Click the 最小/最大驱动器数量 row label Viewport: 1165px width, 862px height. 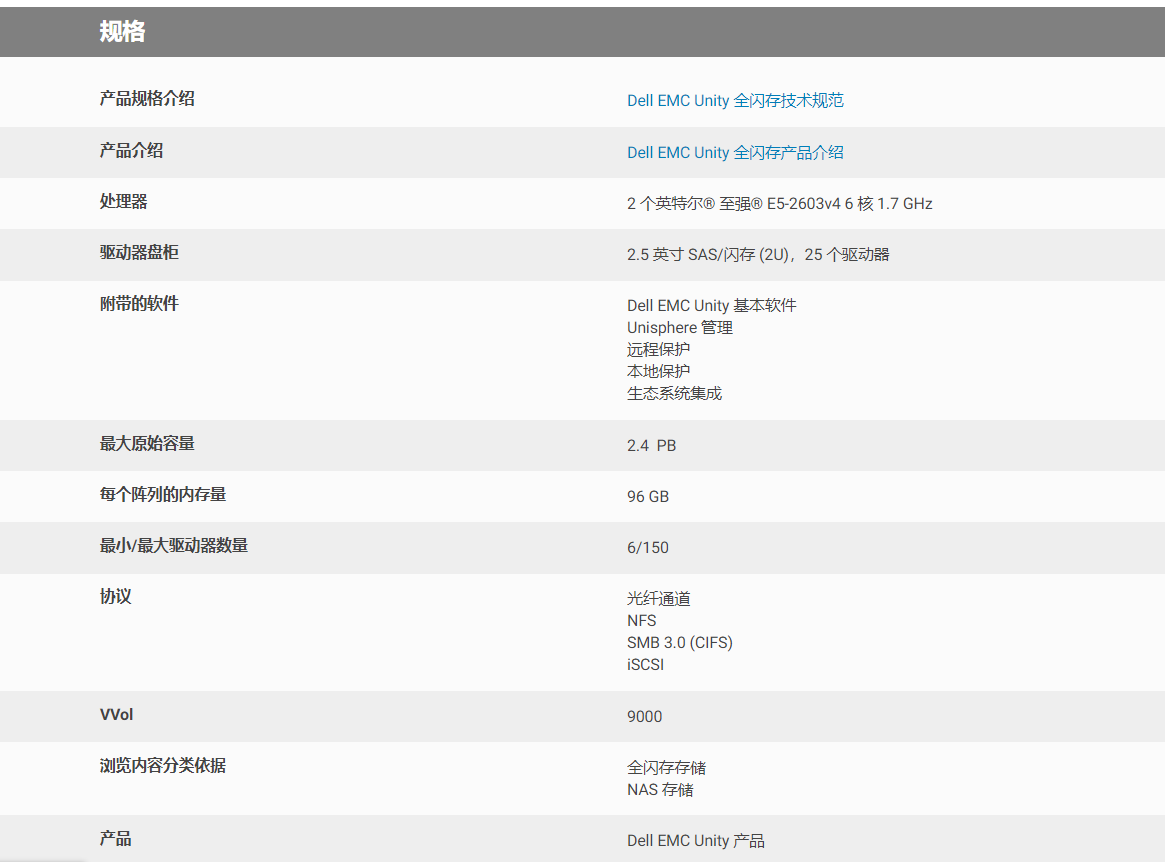(173, 546)
